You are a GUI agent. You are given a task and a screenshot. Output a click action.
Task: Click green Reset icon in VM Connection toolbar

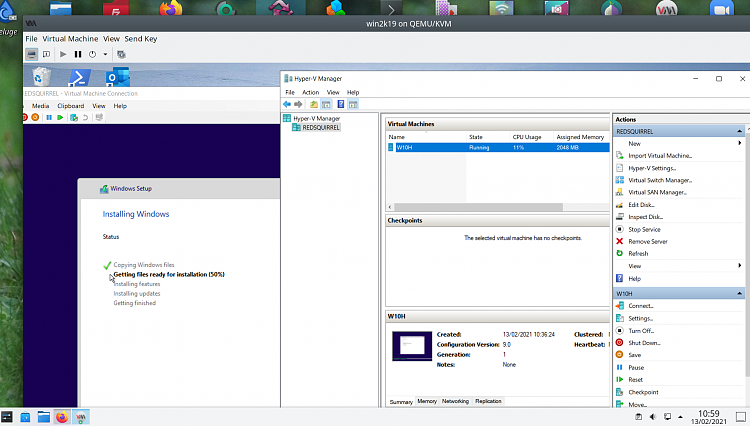point(60,118)
